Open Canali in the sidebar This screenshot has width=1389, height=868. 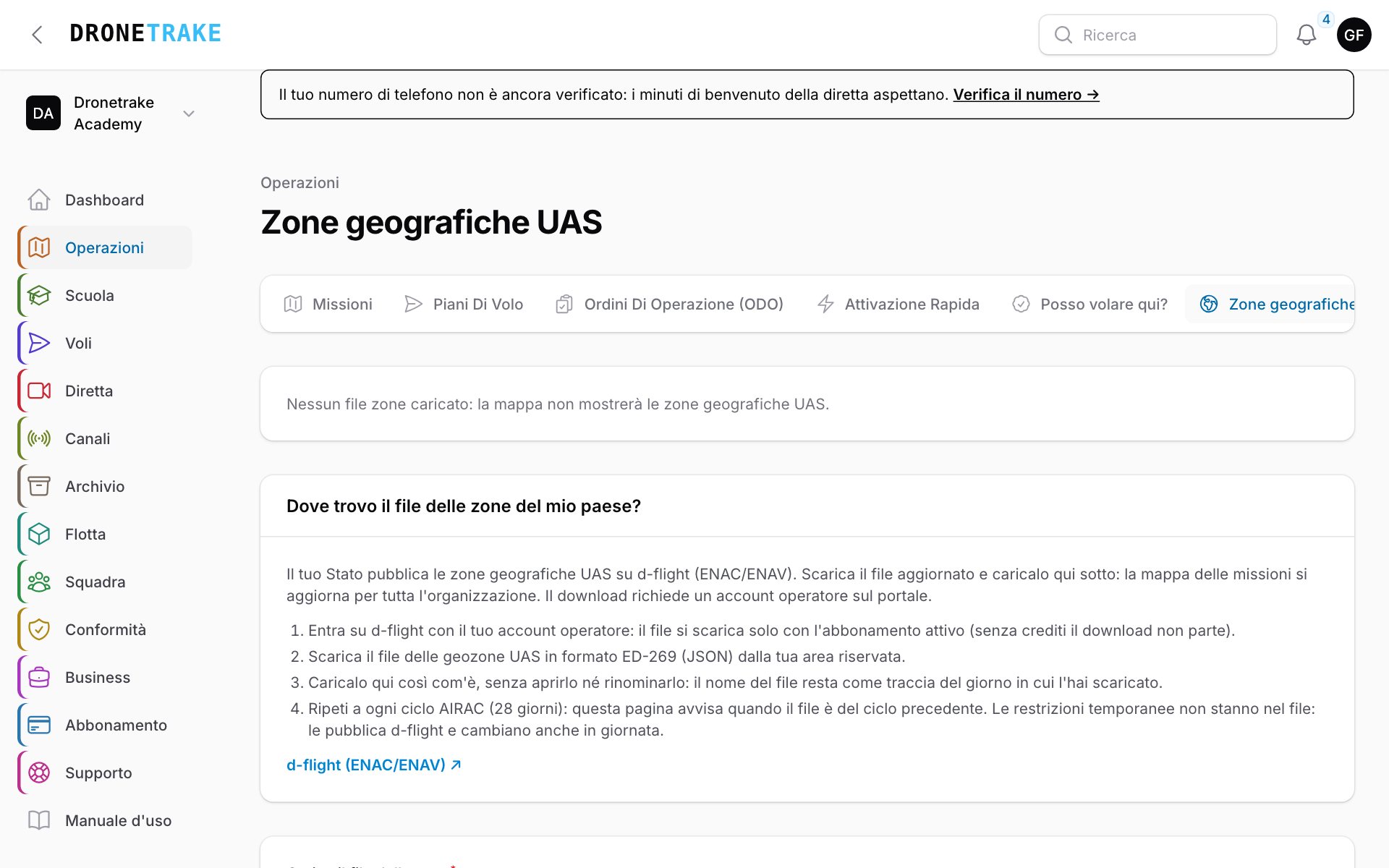pos(106,438)
